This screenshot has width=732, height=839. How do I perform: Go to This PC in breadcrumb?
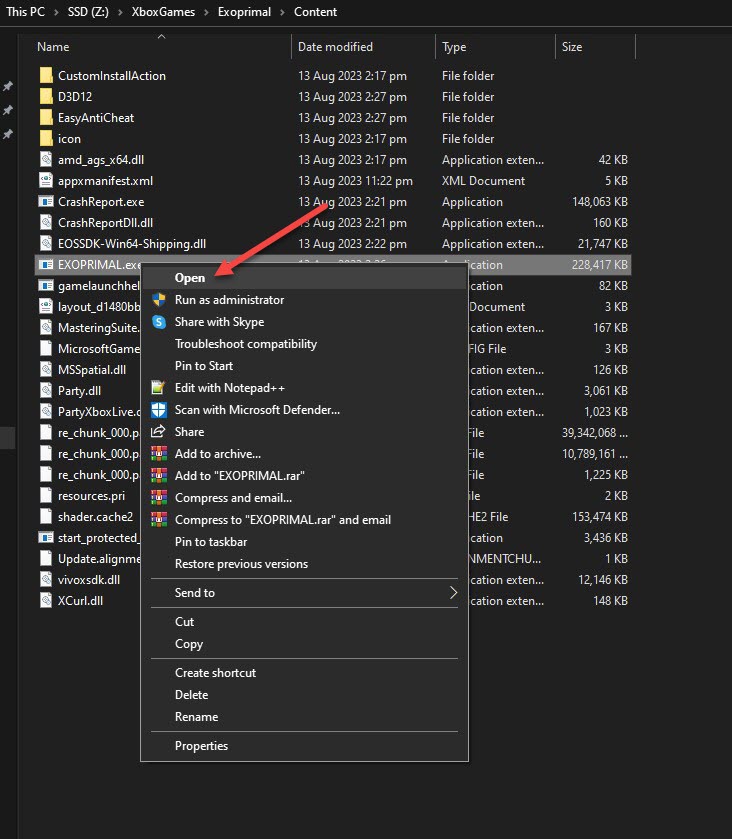(25, 12)
